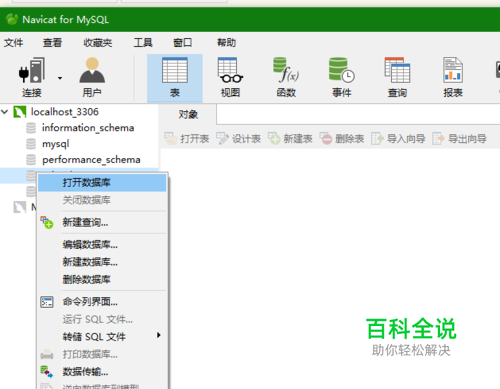Choose 新建数据库... in context menu

tap(102, 262)
